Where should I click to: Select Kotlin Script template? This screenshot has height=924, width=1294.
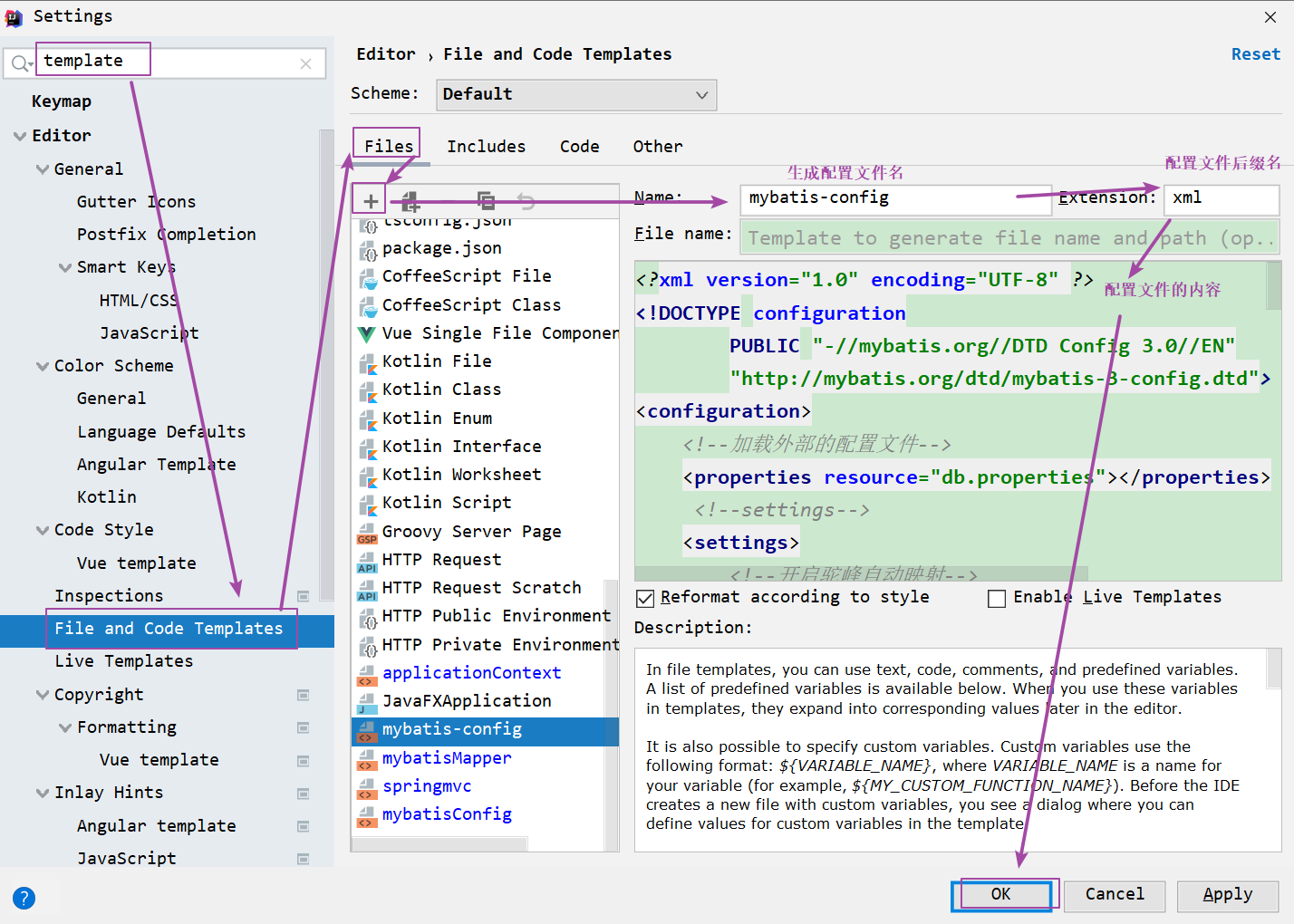447,504
